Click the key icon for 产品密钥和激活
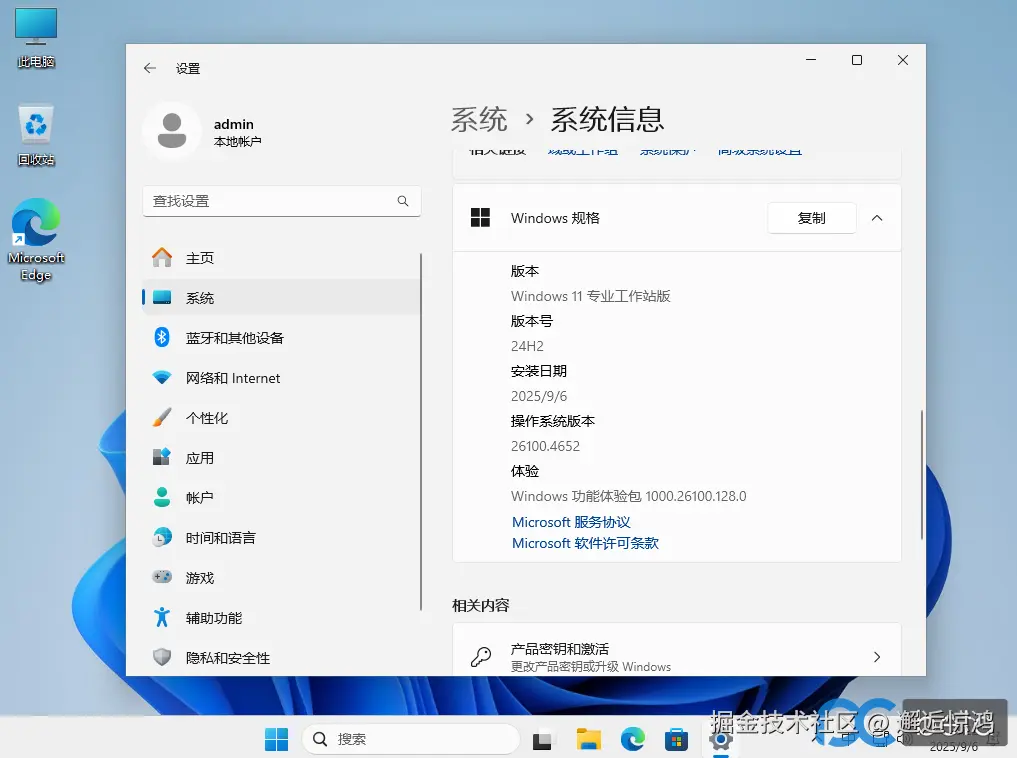This screenshot has height=758, width=1017. (x=481, y=657)
